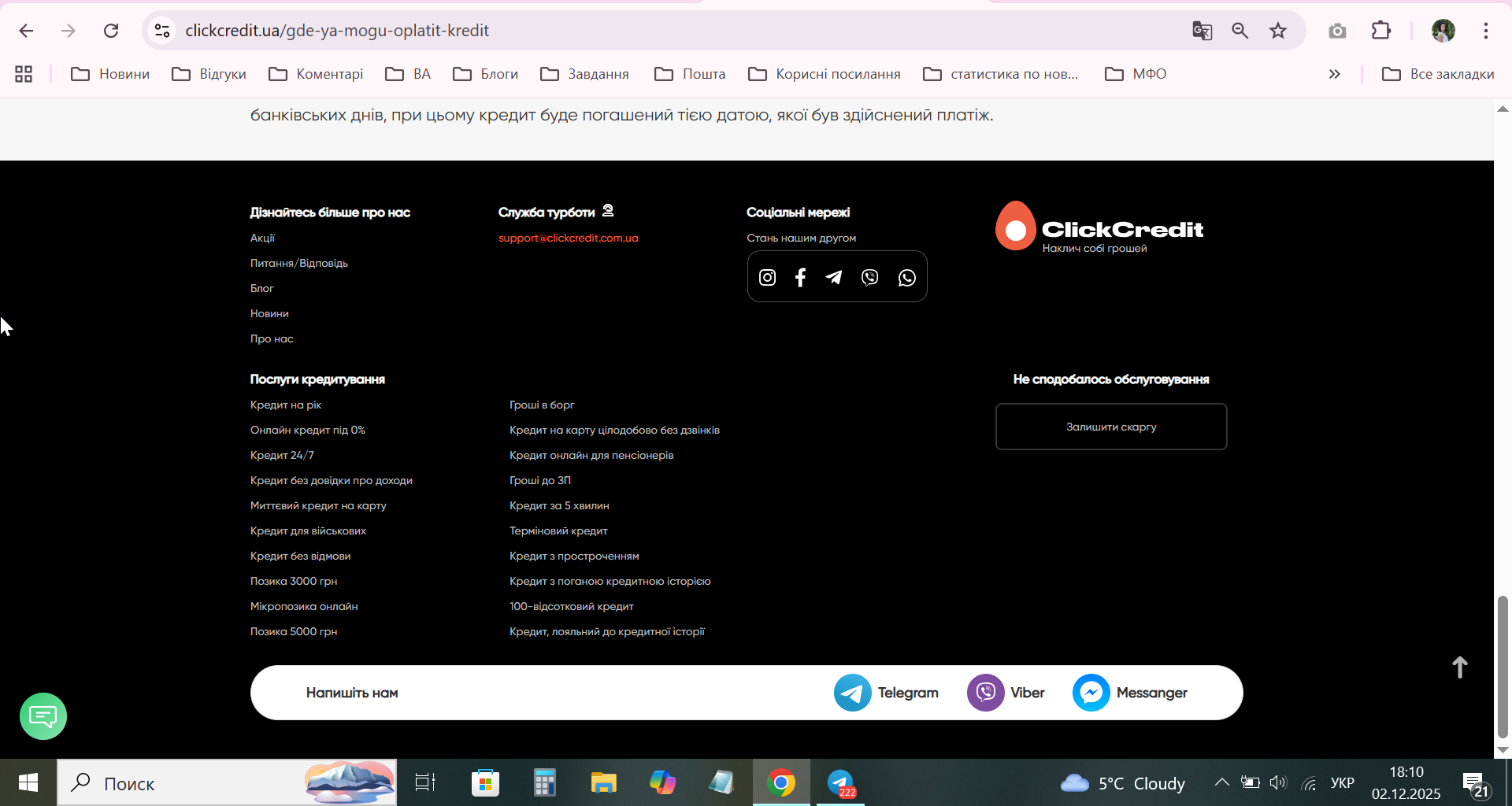This screenshot has width=1512, height=806.
Task: Open Viber icon in social networks box
Action: [x=869, y=277]
